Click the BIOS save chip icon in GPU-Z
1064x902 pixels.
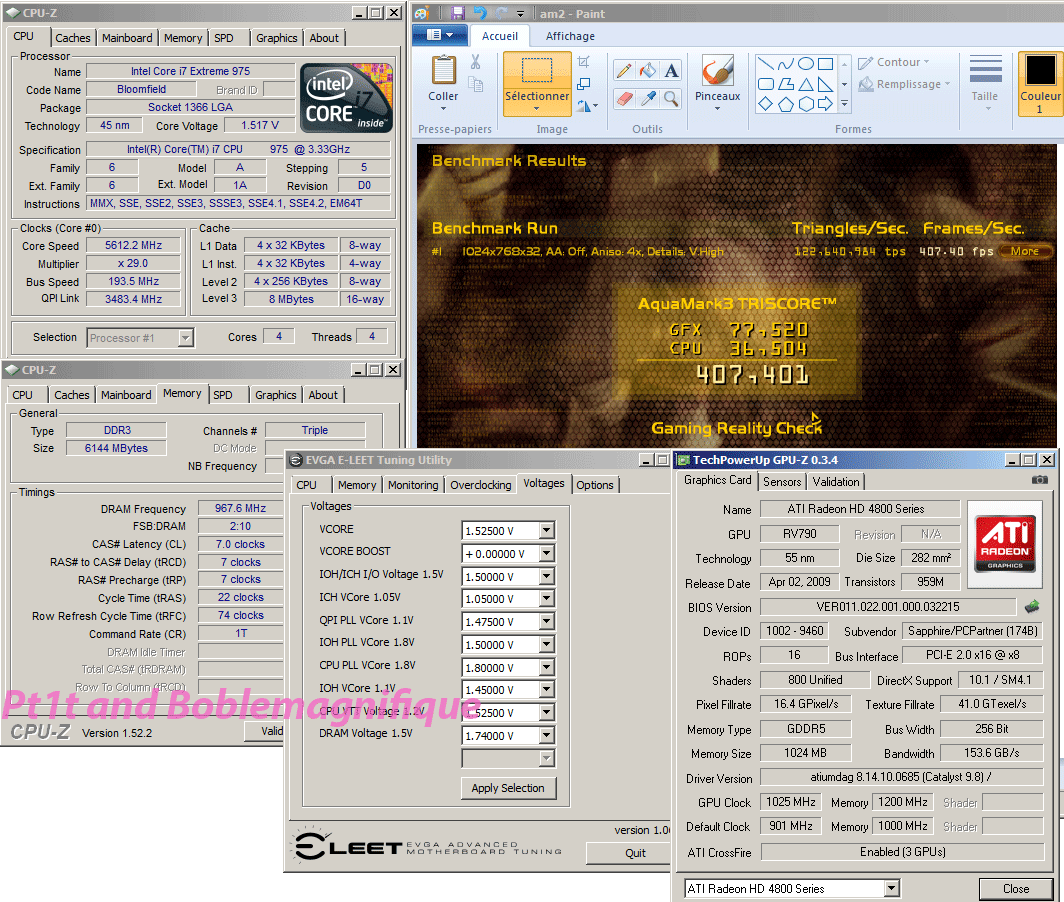tap(1032, 606)
